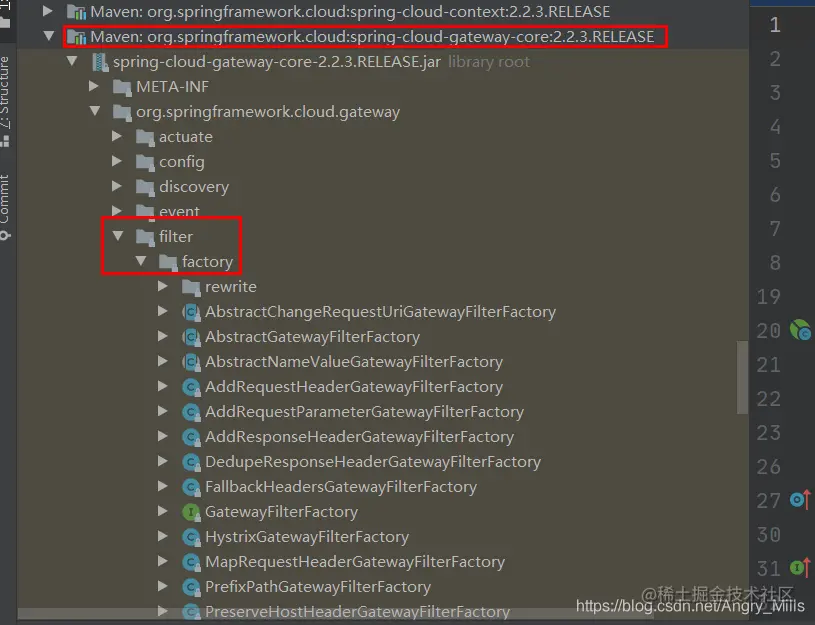Click the factory folder icon

[x=168, y=262]
